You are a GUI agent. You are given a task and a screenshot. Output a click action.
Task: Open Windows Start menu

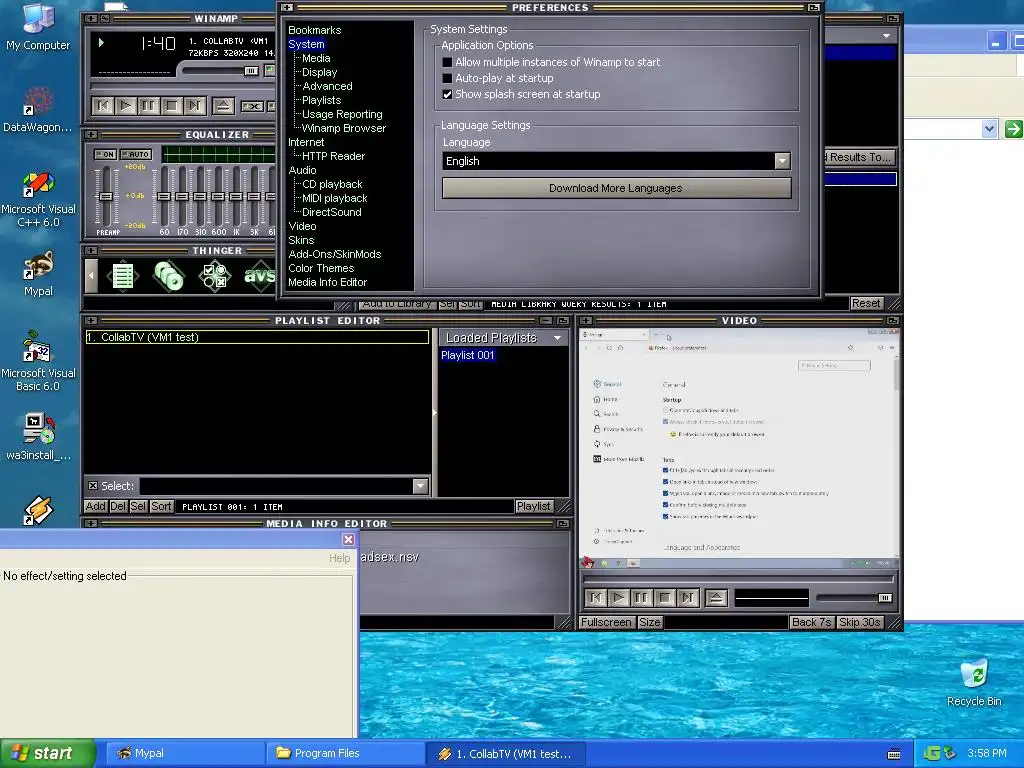click(48, 753)
